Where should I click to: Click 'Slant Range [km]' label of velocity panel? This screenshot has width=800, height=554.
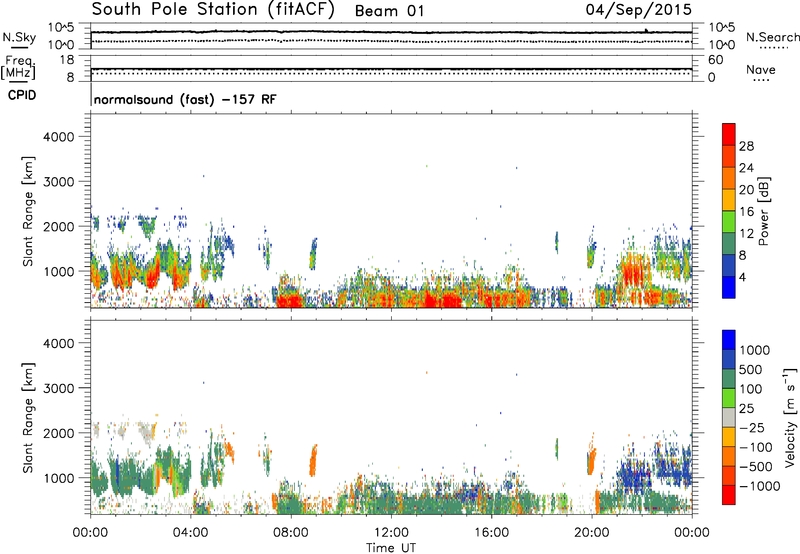click(x=28, y=418)
